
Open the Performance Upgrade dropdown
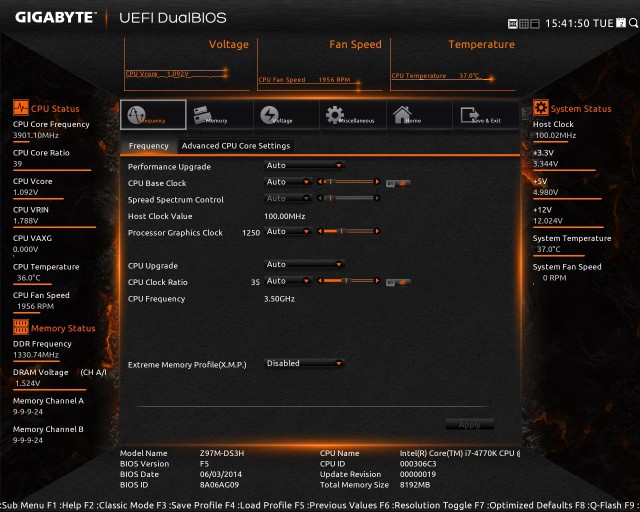(304, 165)
